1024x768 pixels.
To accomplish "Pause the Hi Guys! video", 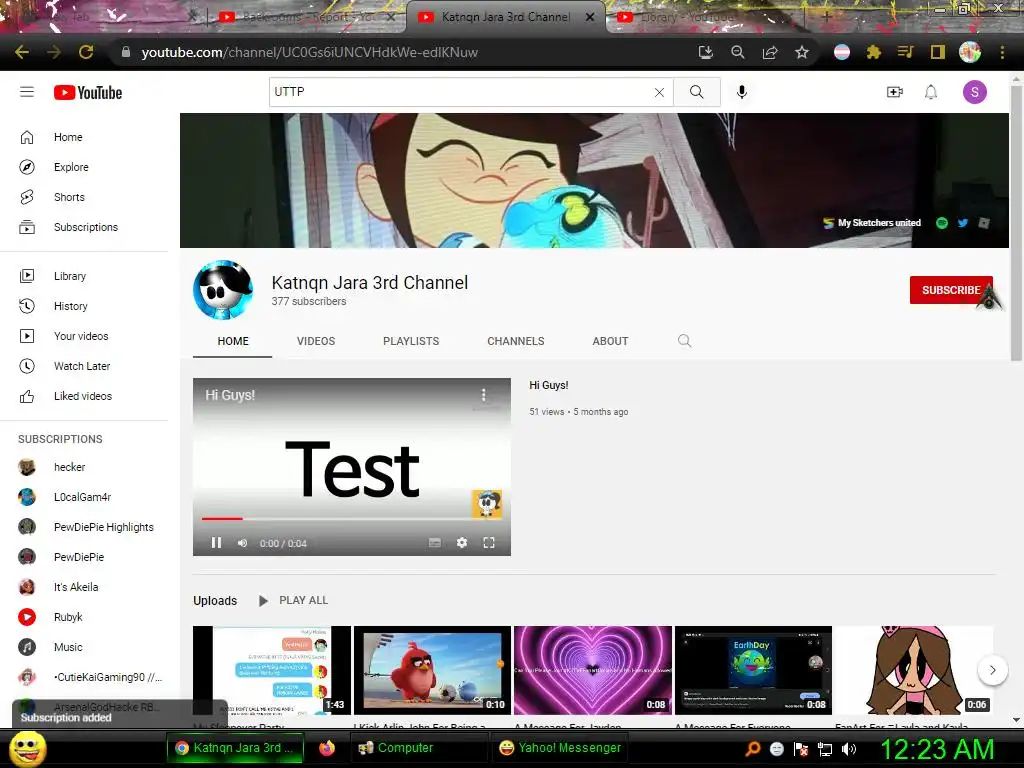I will coord(216,543).
